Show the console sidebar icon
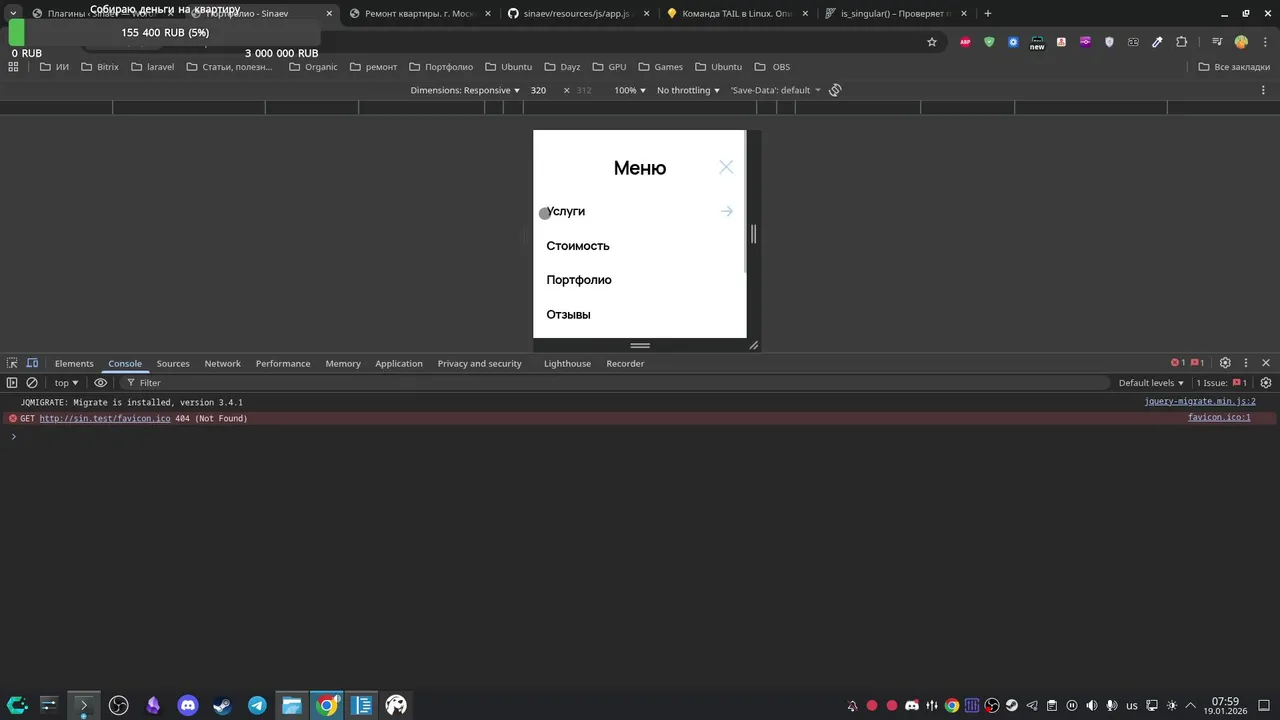Image resolution: width=1280 pixels, height=720 pixels. pos(12,383)
